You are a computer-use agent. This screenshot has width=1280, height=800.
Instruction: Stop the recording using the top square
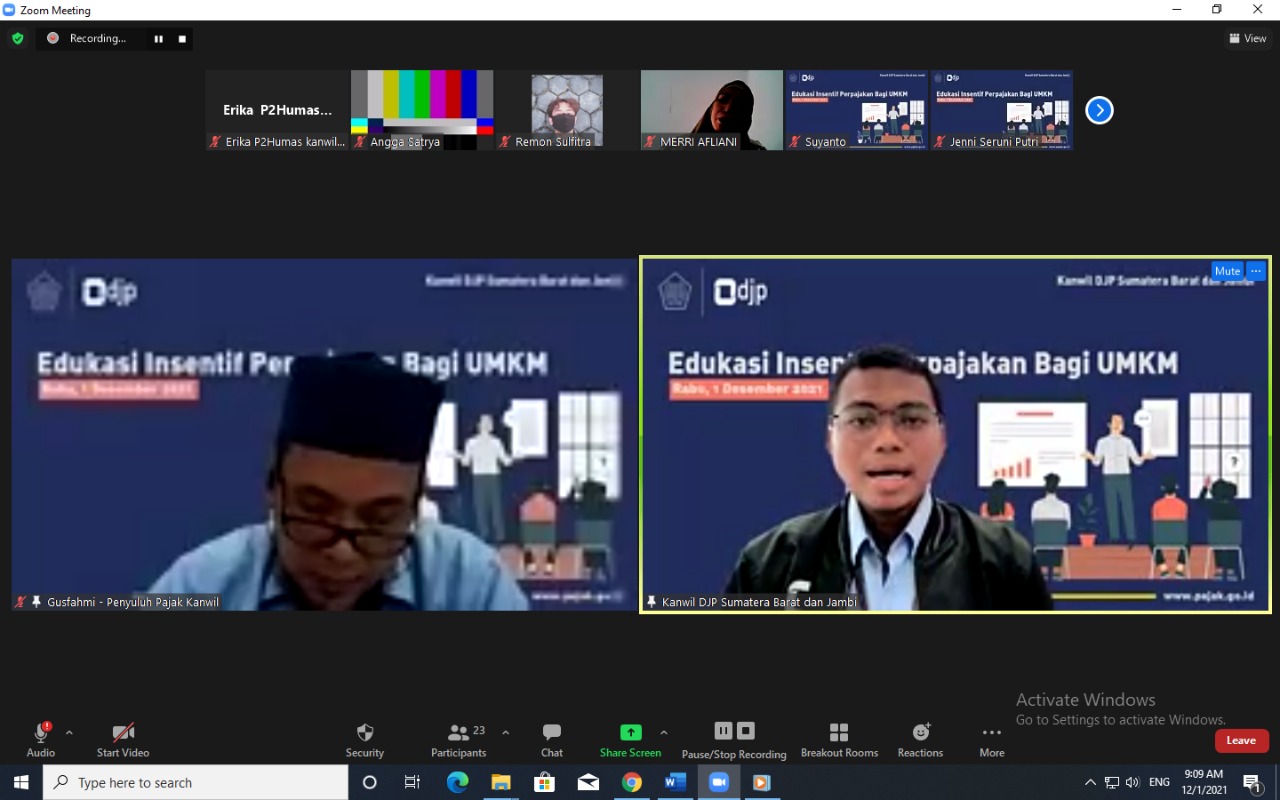click(x=182, y=39)
